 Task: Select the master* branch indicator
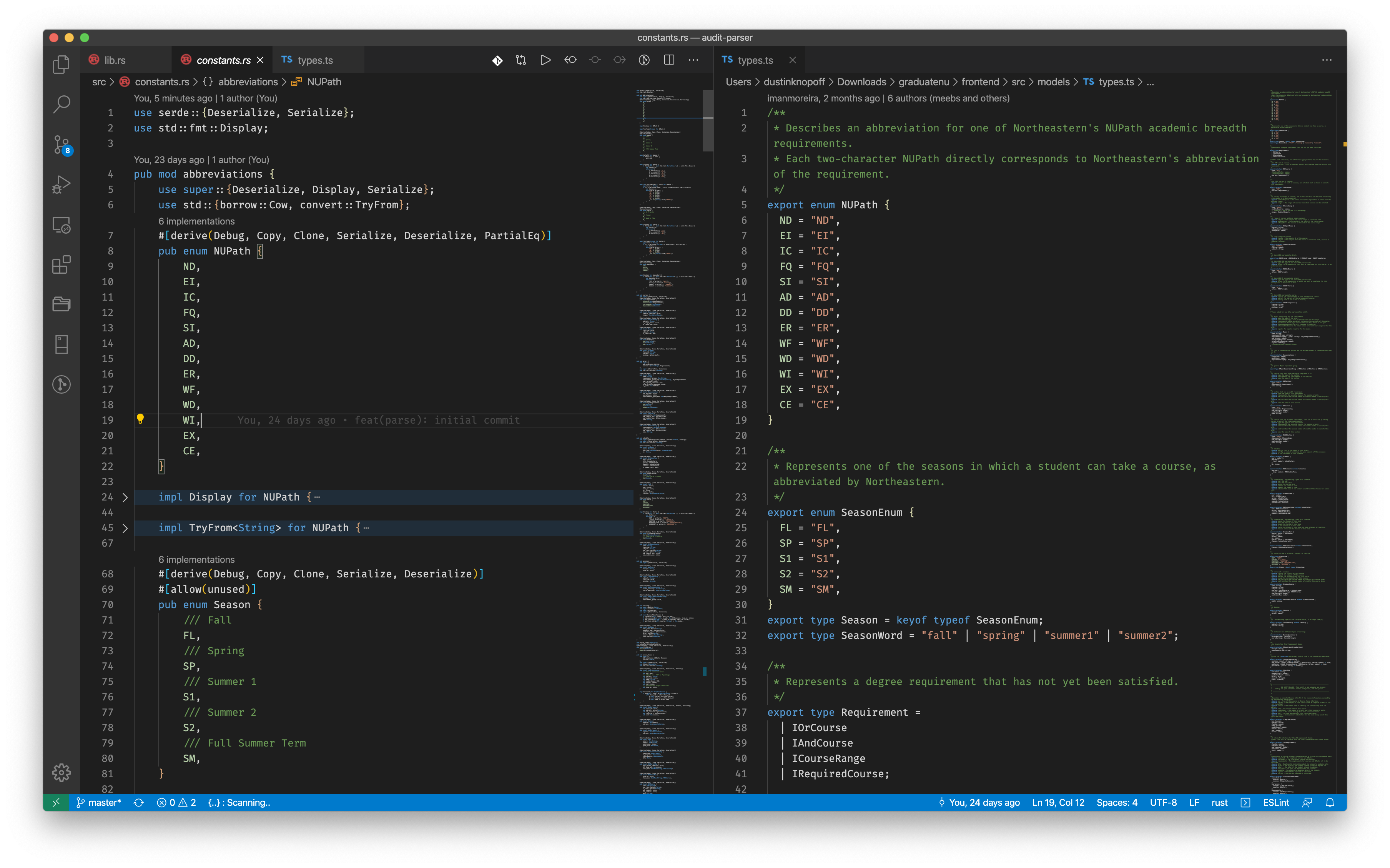coord(98,802)
